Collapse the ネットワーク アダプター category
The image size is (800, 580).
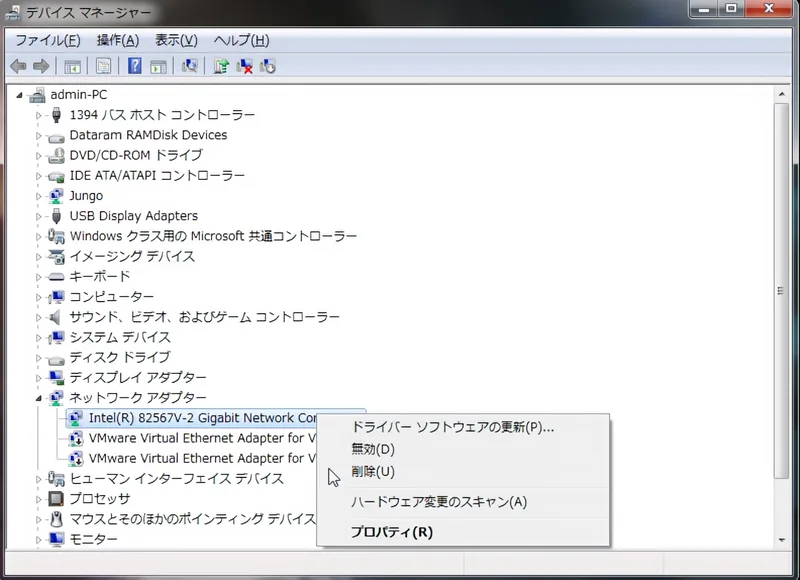click(x=40, y=398)
